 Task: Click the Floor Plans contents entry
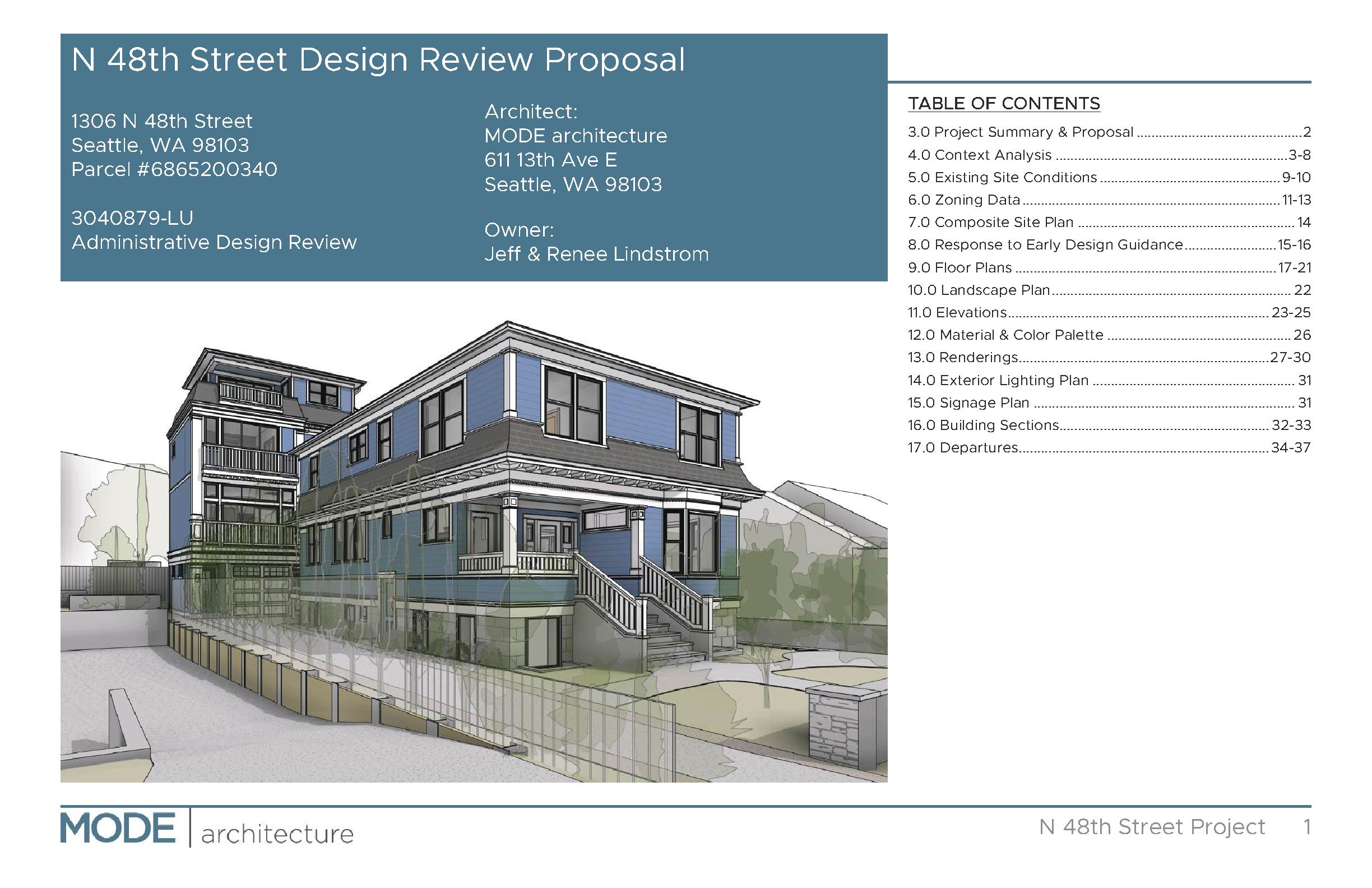point(960,267)
